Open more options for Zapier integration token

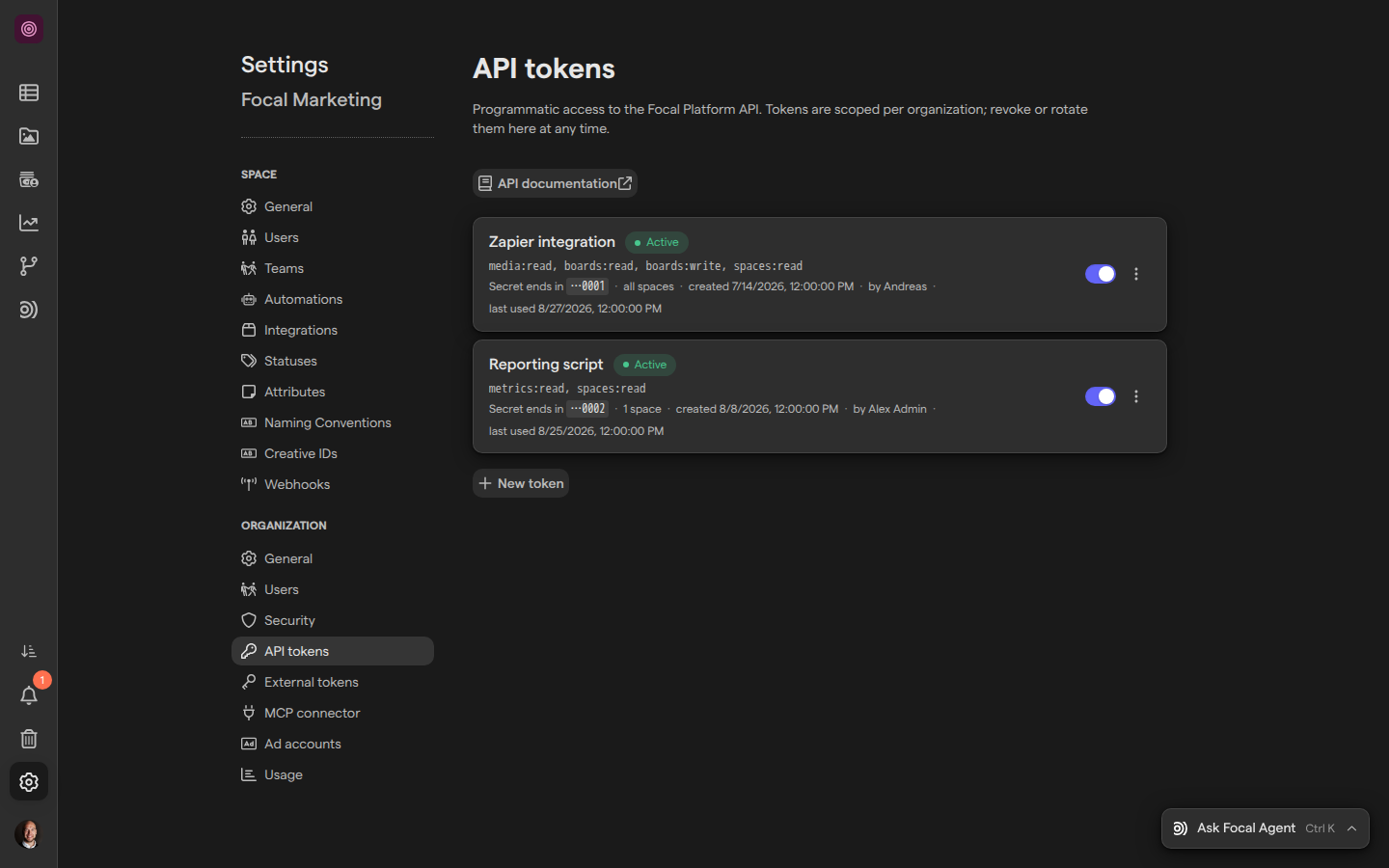click(1136, 274)
